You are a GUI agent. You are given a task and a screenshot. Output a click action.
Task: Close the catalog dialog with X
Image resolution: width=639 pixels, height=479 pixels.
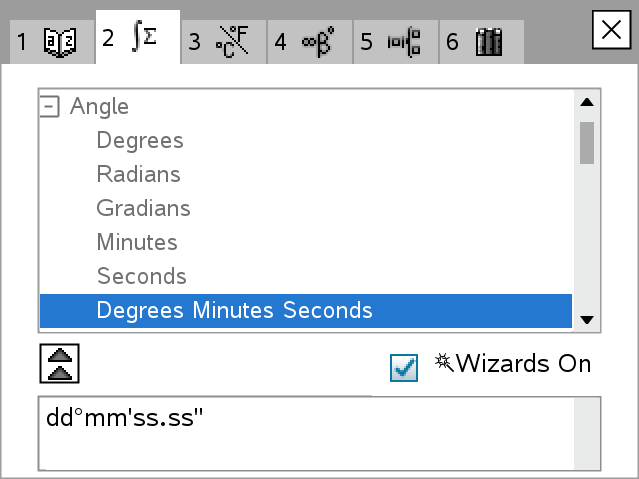tap(610, 31)
